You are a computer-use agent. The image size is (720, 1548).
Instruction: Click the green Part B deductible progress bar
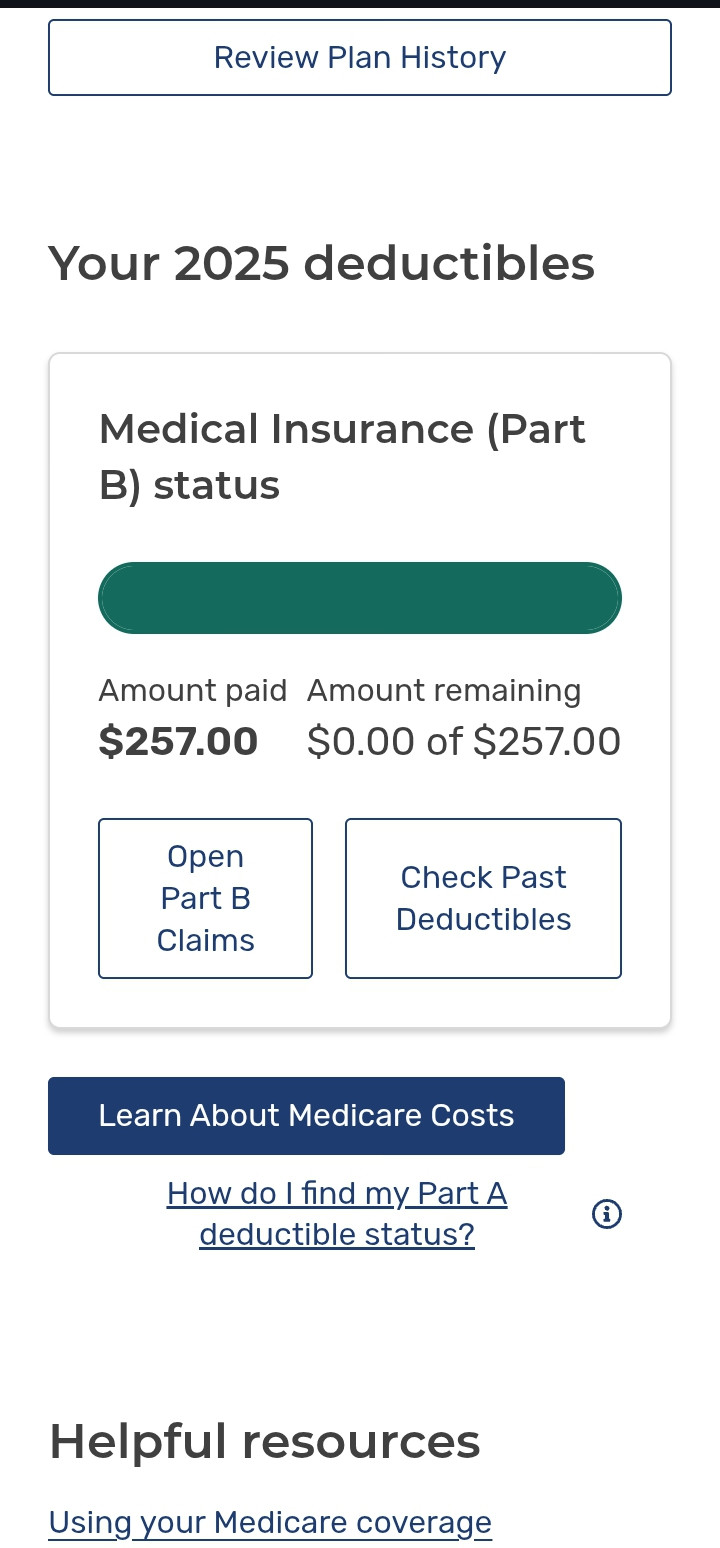tap(360, 598)
